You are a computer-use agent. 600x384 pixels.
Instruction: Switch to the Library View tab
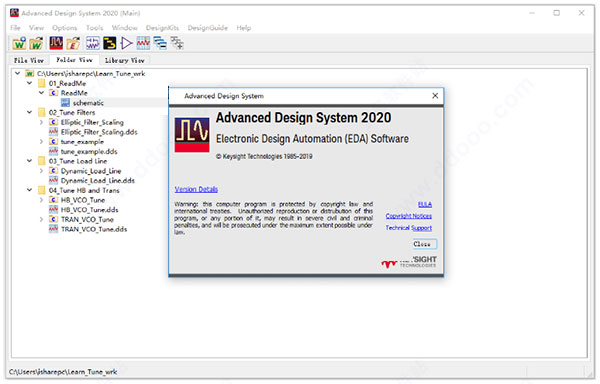click(125, 60)
